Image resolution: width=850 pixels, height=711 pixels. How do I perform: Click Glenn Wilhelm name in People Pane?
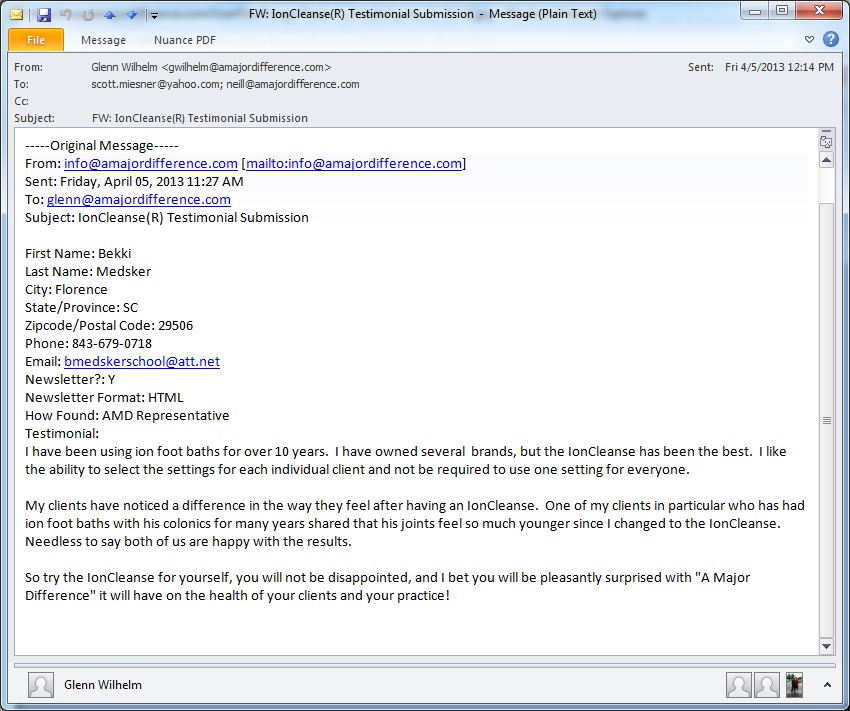pyautogui.click(x=103, y=685)
